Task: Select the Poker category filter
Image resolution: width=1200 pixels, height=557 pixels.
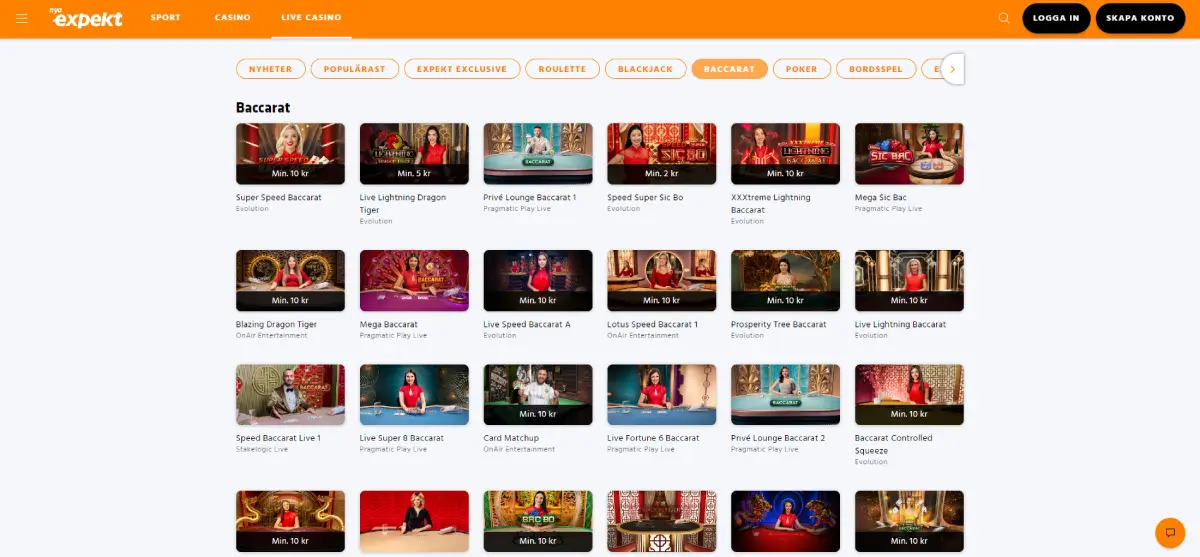Action: (x=801, y=69)
